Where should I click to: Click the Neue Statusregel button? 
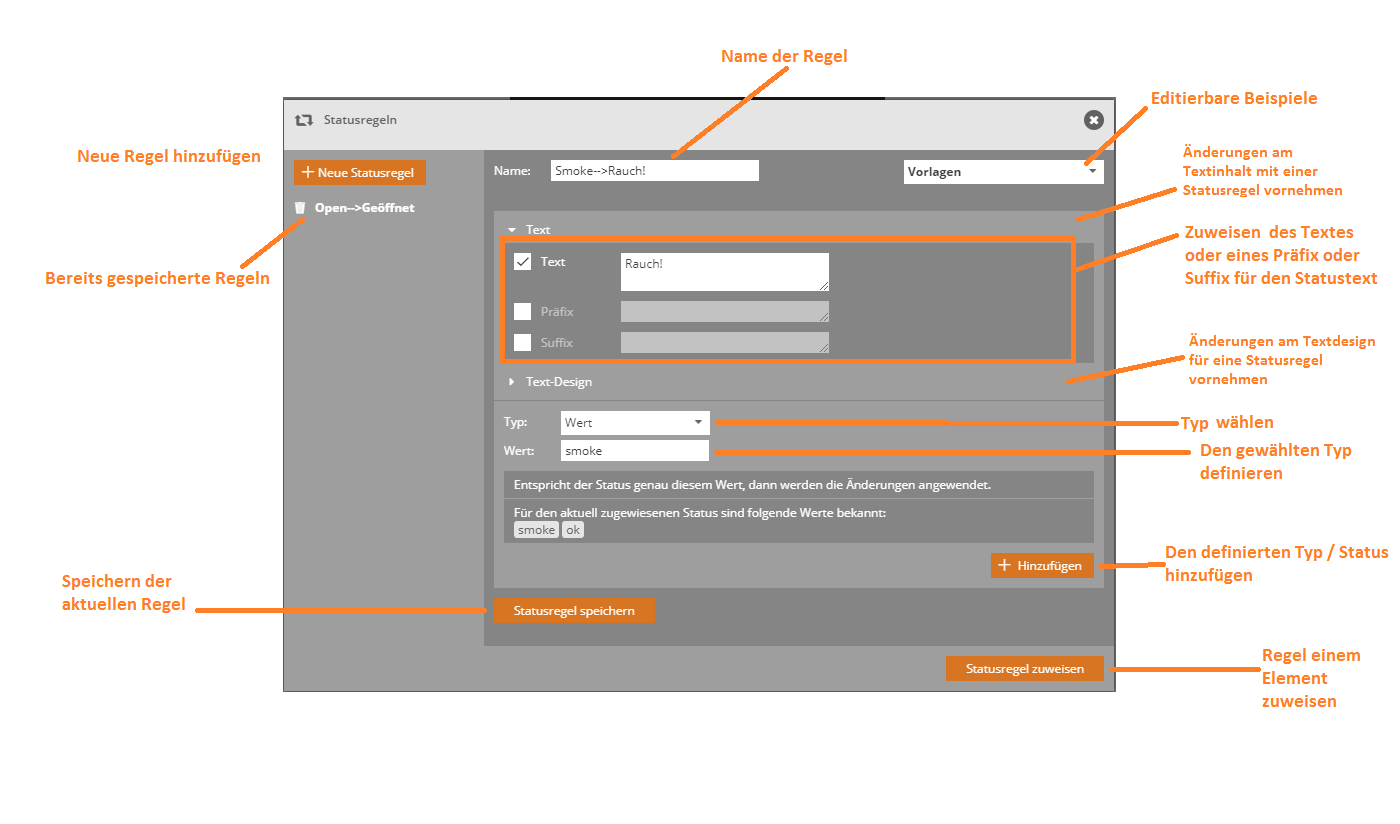click(x=360, y=173)
